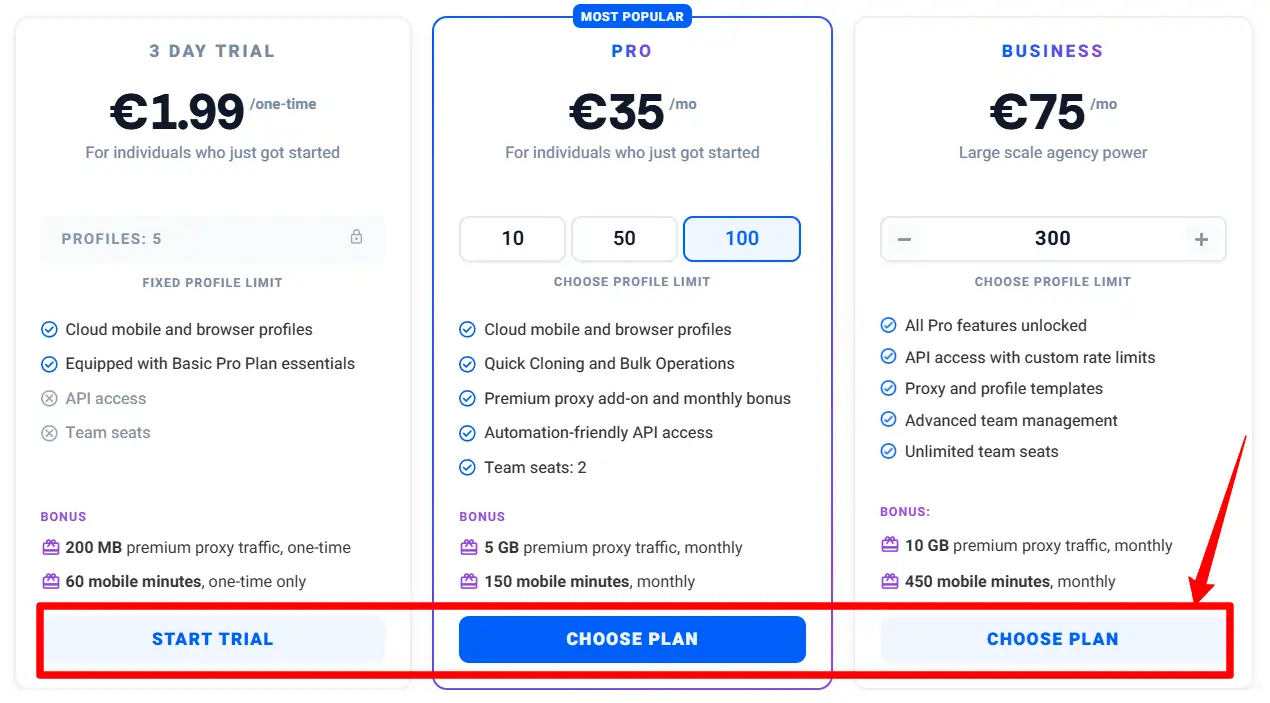This screenshot has height=703, width=1270.
Task: Select the 100 profile limit option
Action: click(x=741, y=239)
